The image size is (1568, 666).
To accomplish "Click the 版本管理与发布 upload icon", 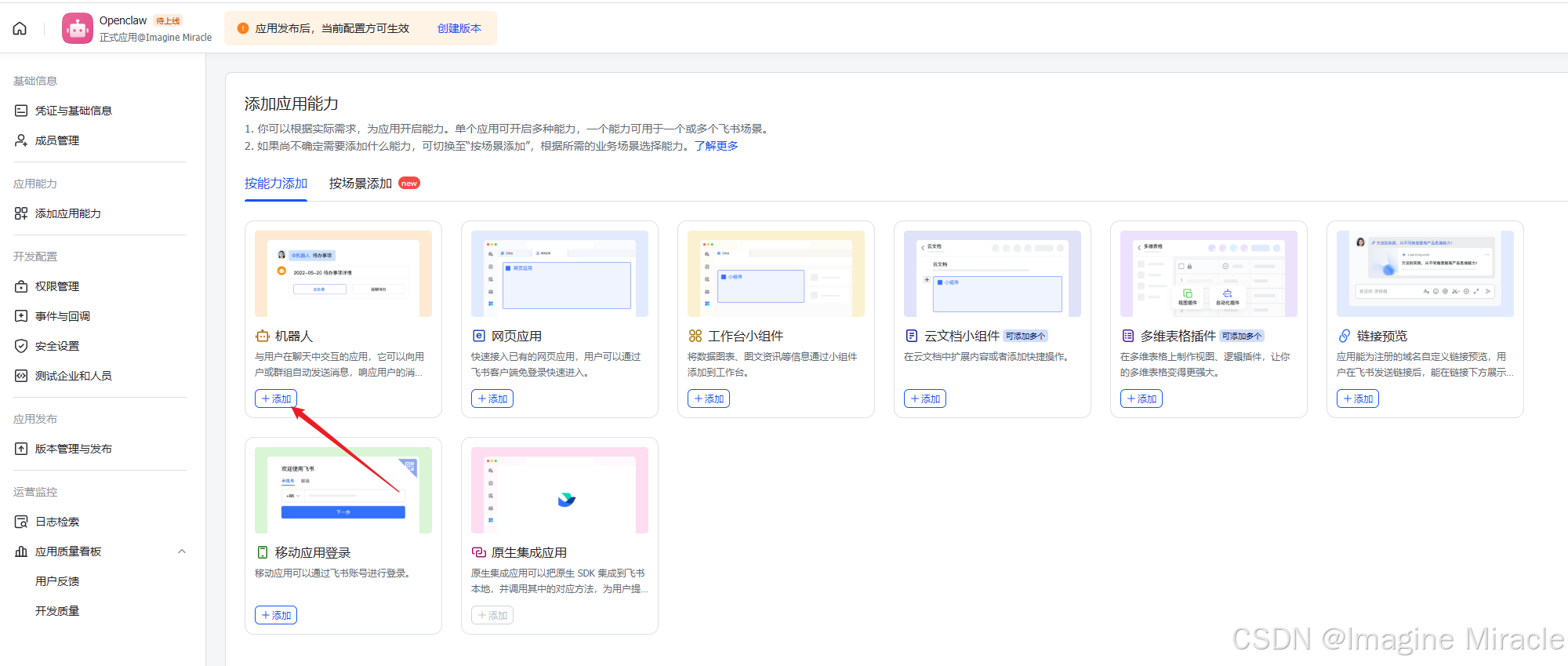I will point(21,449).
